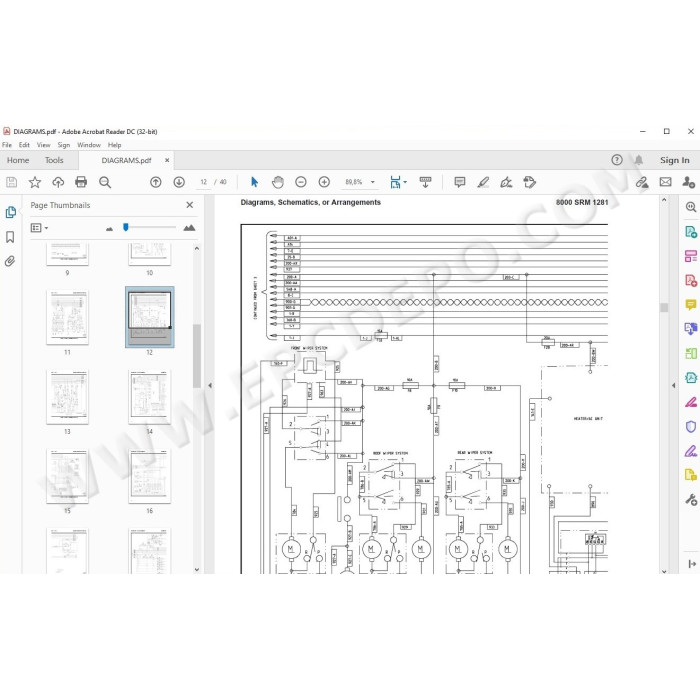700x700 pixels.
Task: Click the Sign In link
Action: pos(675,160)
